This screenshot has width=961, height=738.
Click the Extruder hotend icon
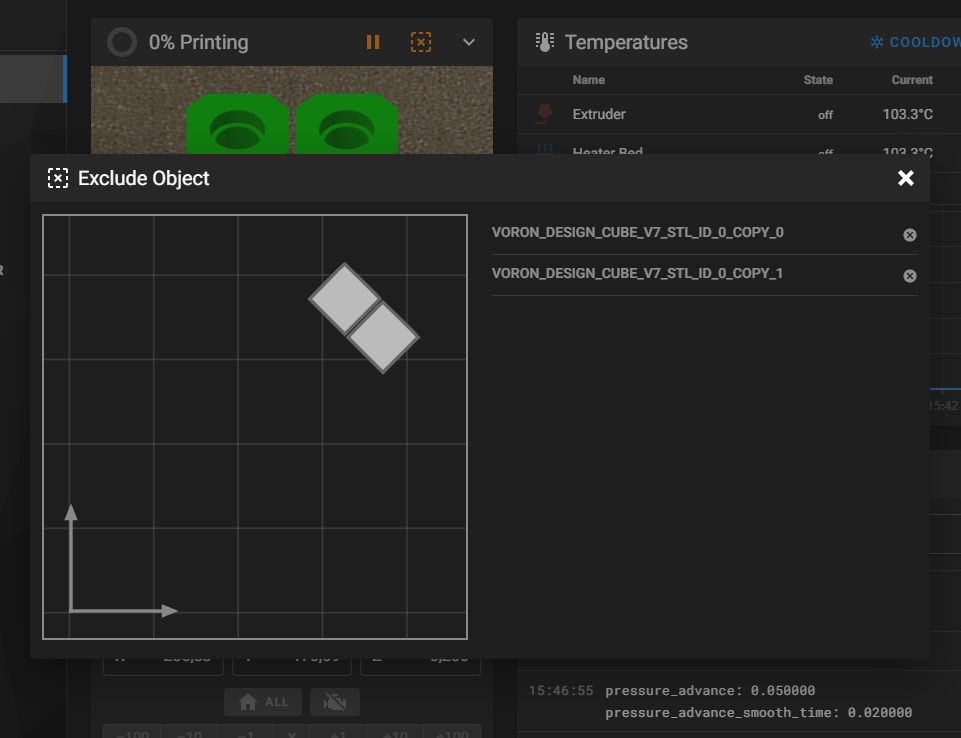(542, 114)
